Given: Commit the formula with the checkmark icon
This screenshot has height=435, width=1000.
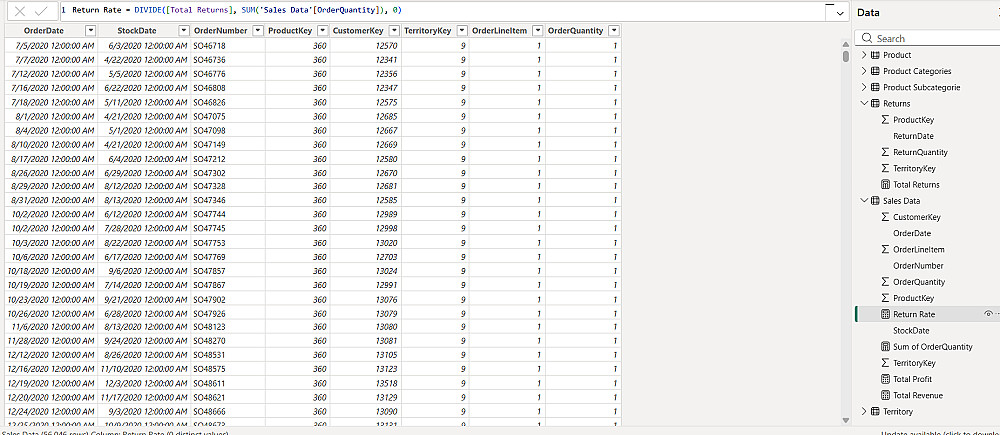Looking at the screenshot, I should coord(41,11).
